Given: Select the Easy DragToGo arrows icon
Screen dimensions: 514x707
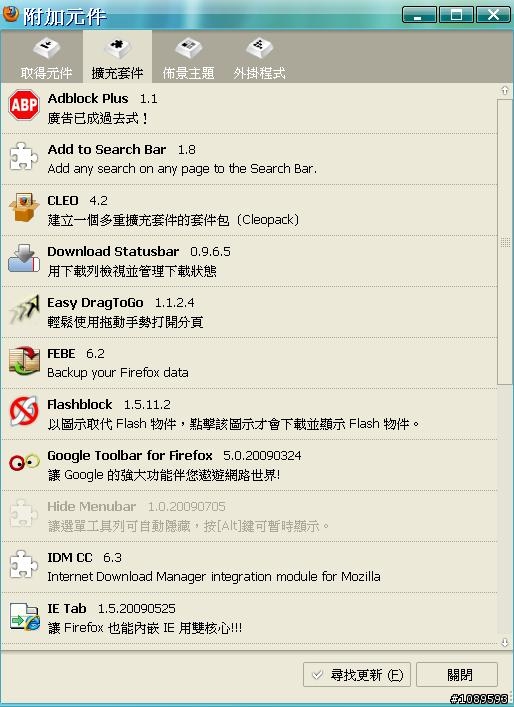Looking at the screenshot, I should click(x=24, y=309).
